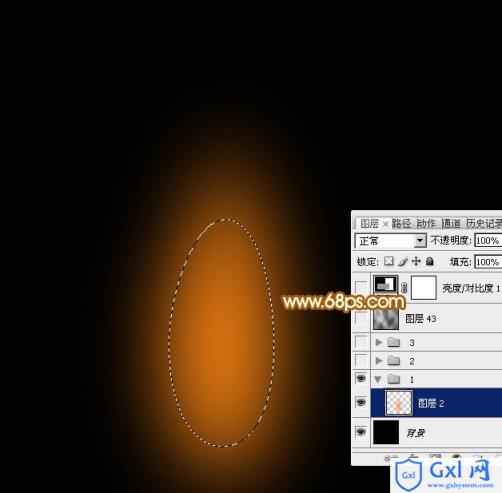
Task: Click the link icon on 亮度/对比度 1 layer
Action: [x=404, y=287]
